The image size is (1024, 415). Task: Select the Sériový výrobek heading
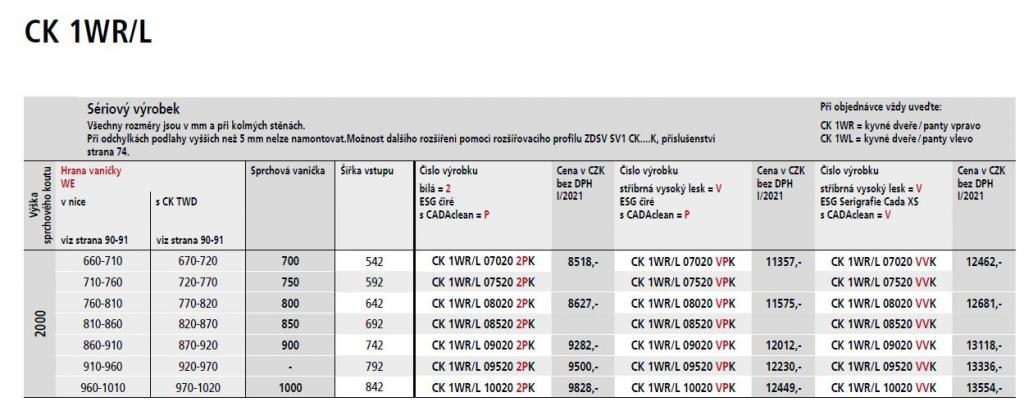133,108
